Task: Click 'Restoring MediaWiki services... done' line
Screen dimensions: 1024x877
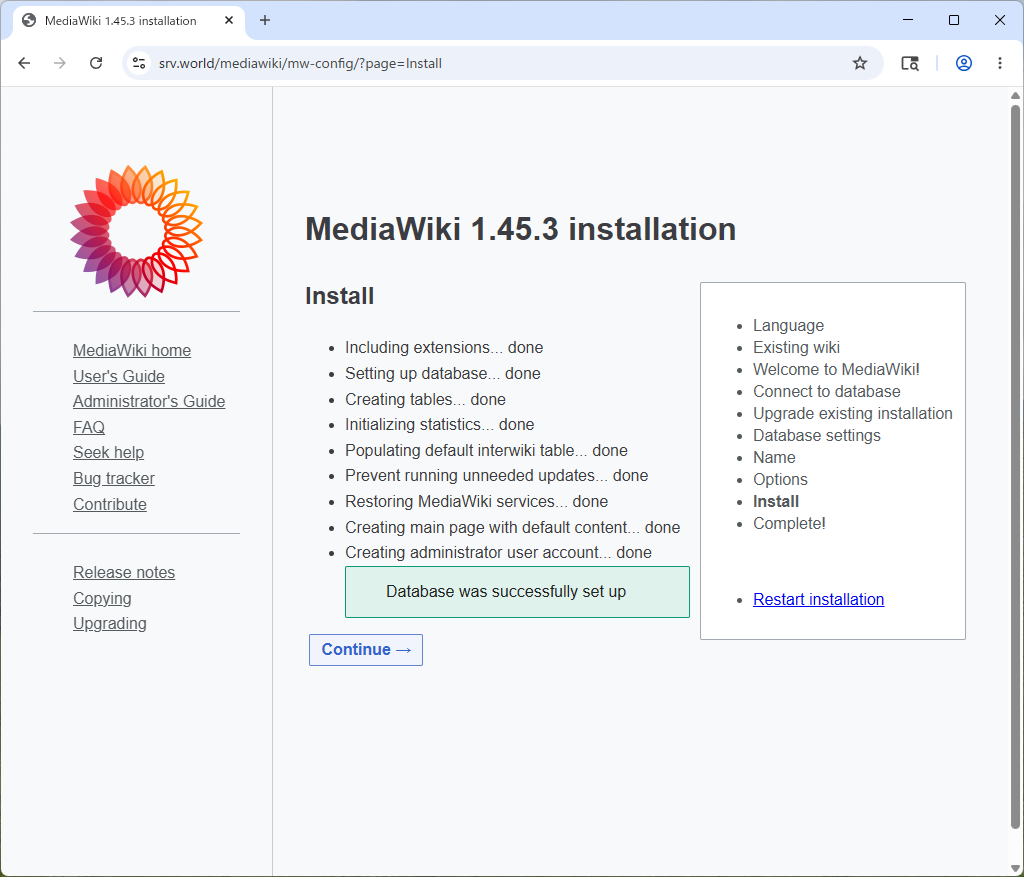Action: pyautogui.click(x=477, y=502)
